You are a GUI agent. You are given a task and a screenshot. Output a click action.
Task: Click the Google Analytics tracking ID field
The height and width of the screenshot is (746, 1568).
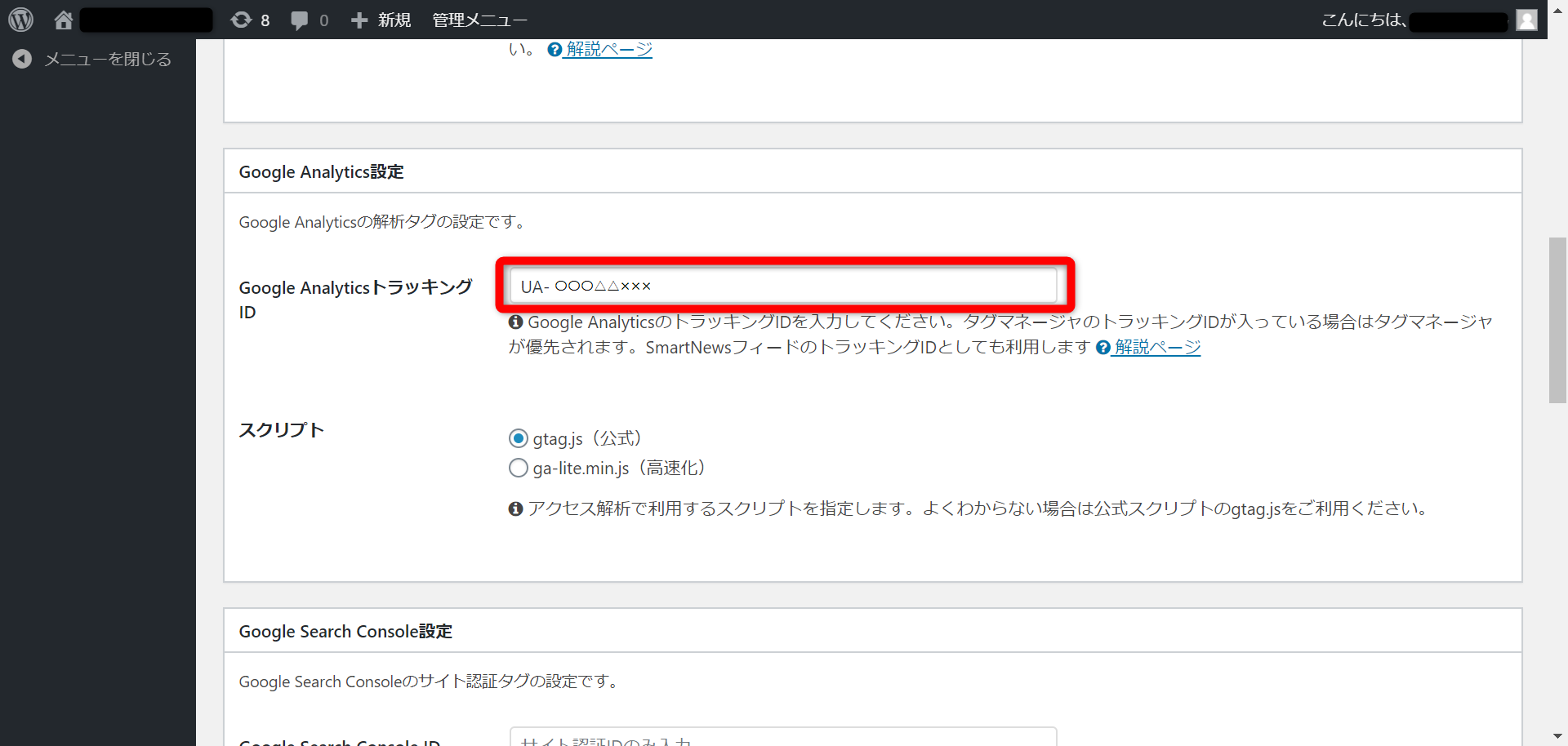pos(783,286)
